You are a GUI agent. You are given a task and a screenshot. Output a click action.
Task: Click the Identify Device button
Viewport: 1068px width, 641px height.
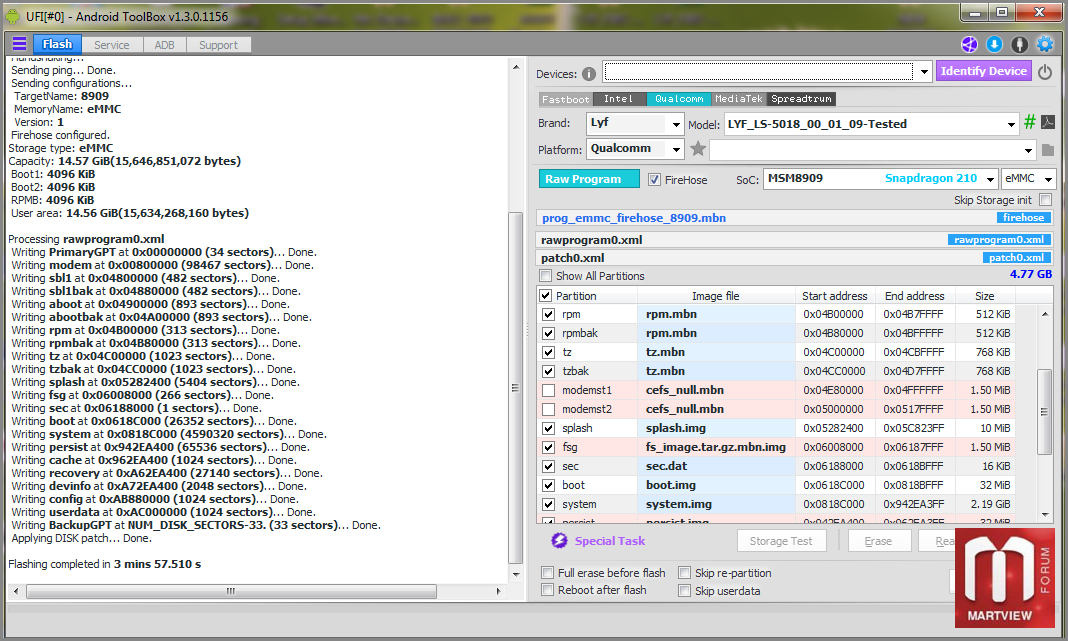(983, 71)
